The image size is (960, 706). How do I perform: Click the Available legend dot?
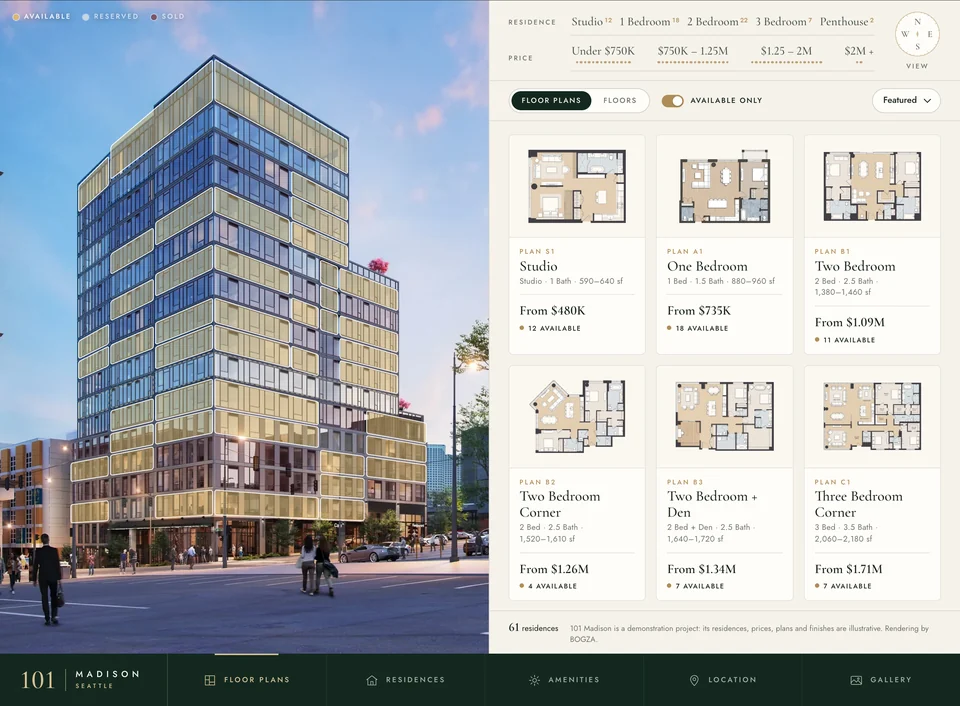pos(16,17)
